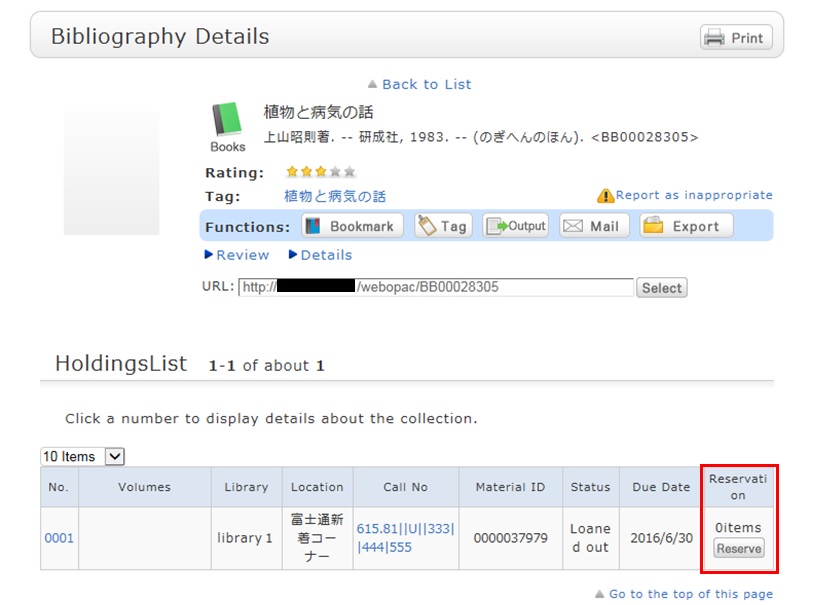The image size is (819, 605).
Task: Click the warning Report as inappropriate icon
Action: (605, 196)
